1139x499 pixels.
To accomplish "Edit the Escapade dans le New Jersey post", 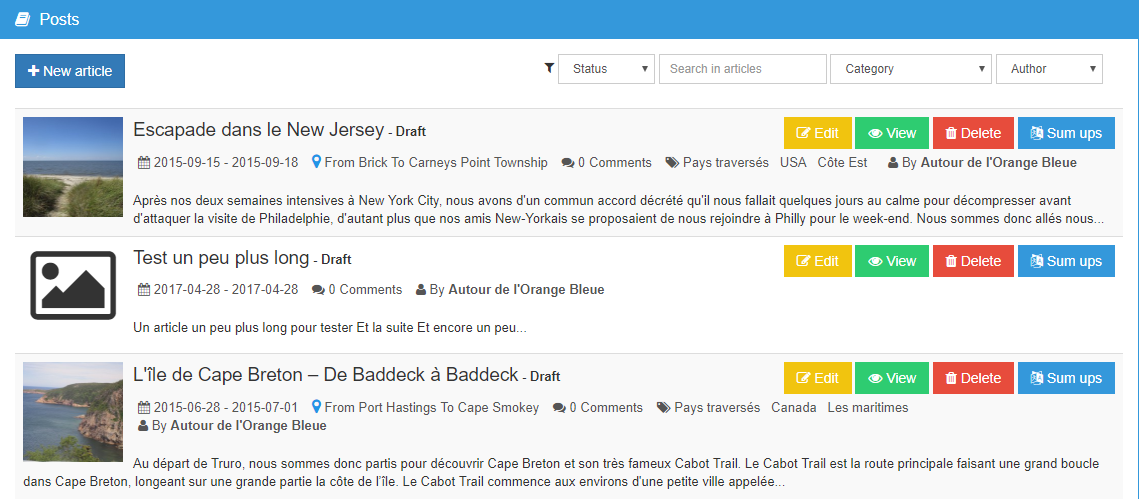I will 817,133.
